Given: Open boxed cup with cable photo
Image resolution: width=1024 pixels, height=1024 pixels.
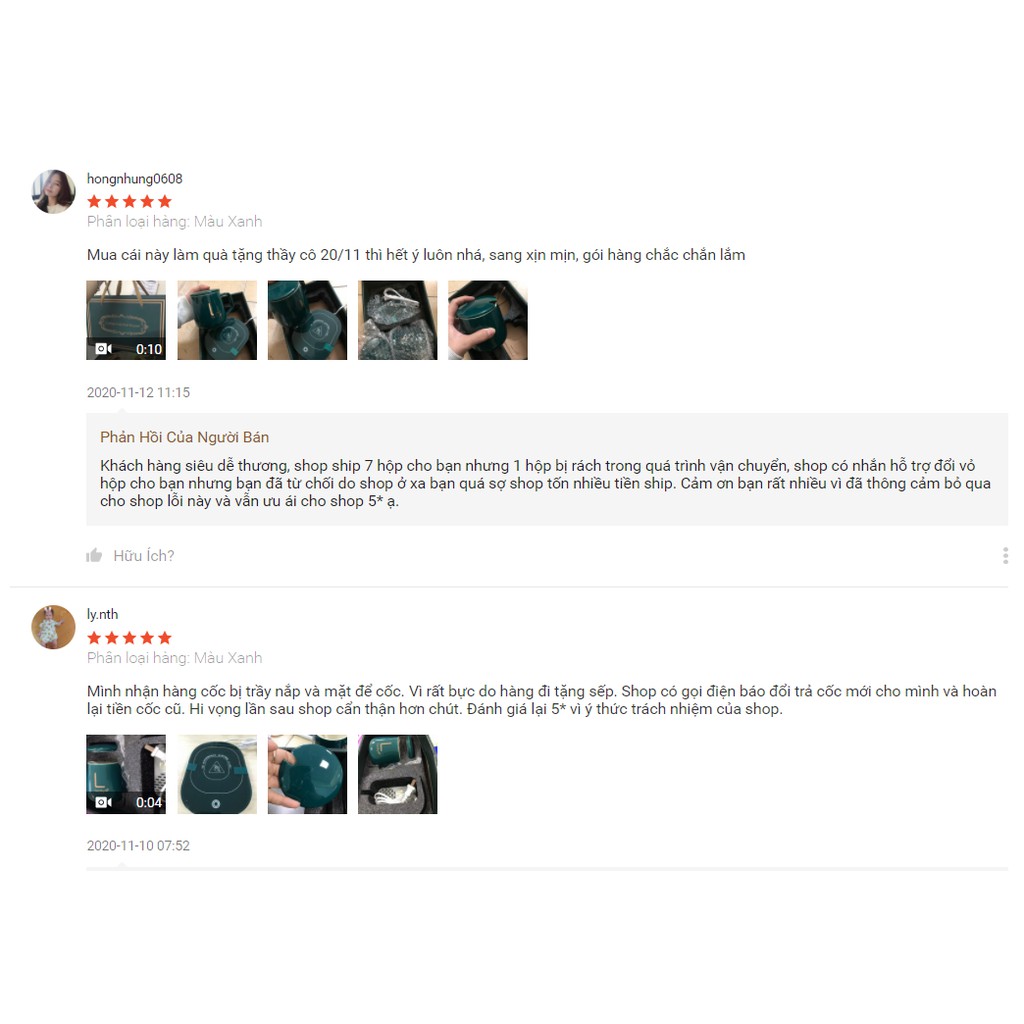Looking at the screenshot, I should click(397, 774).
